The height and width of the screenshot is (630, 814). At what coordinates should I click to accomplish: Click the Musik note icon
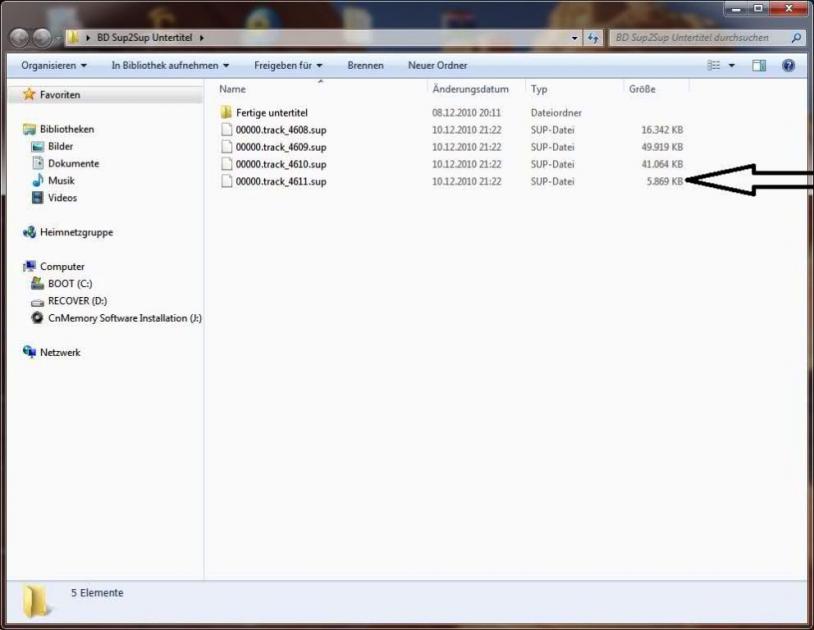point(37,181)
